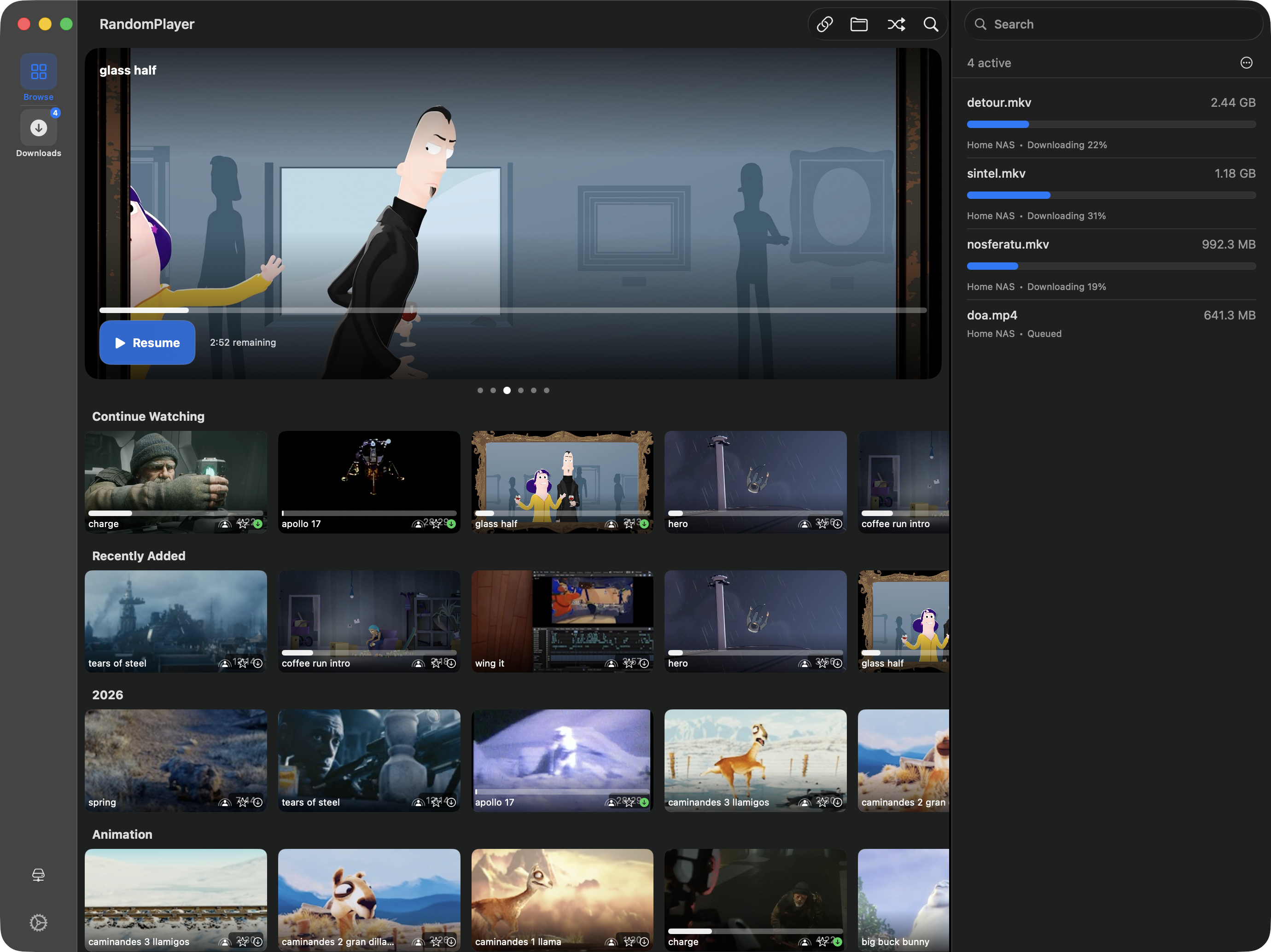Image resolution: width=1271 pixels, height=952 pixels.
Task: Click profile icon on tears of steel in 2026
Action: (x=418, y=803)
